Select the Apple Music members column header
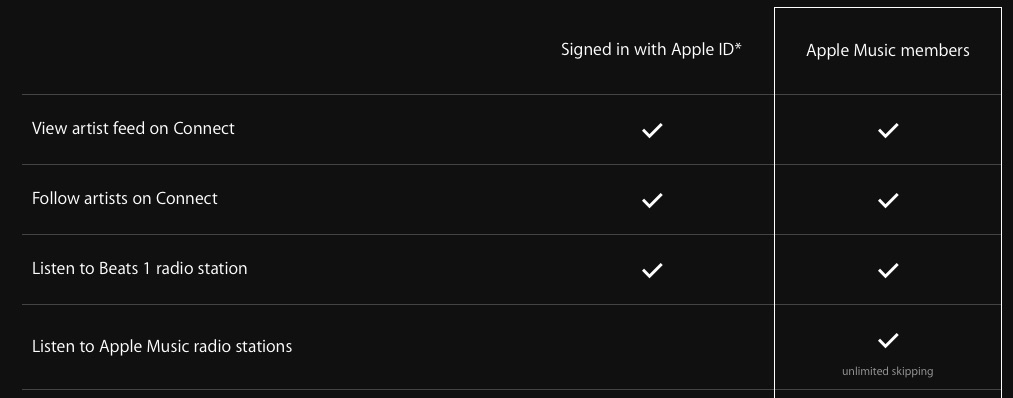The image size is (1013, 398). point(888,50)
